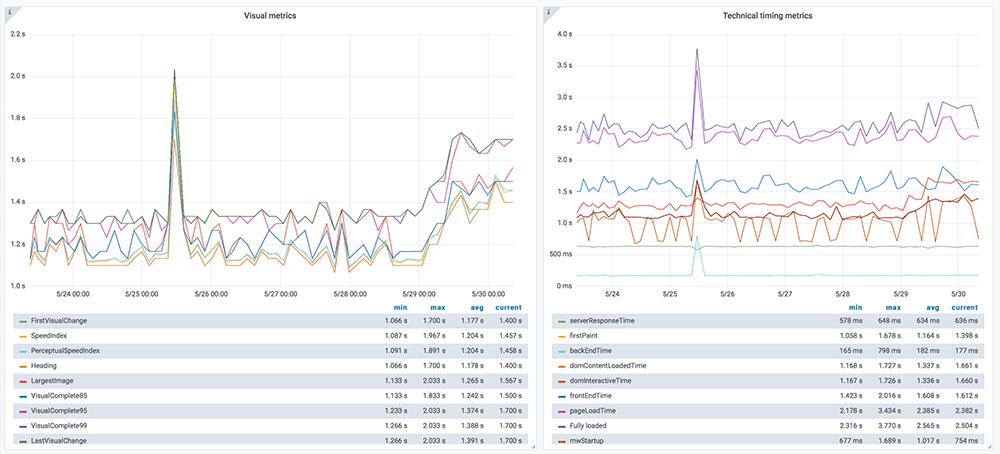1000x454 pixels.
Task: Sort Visual metrics legend by max
Action: (x=438, y=307)
